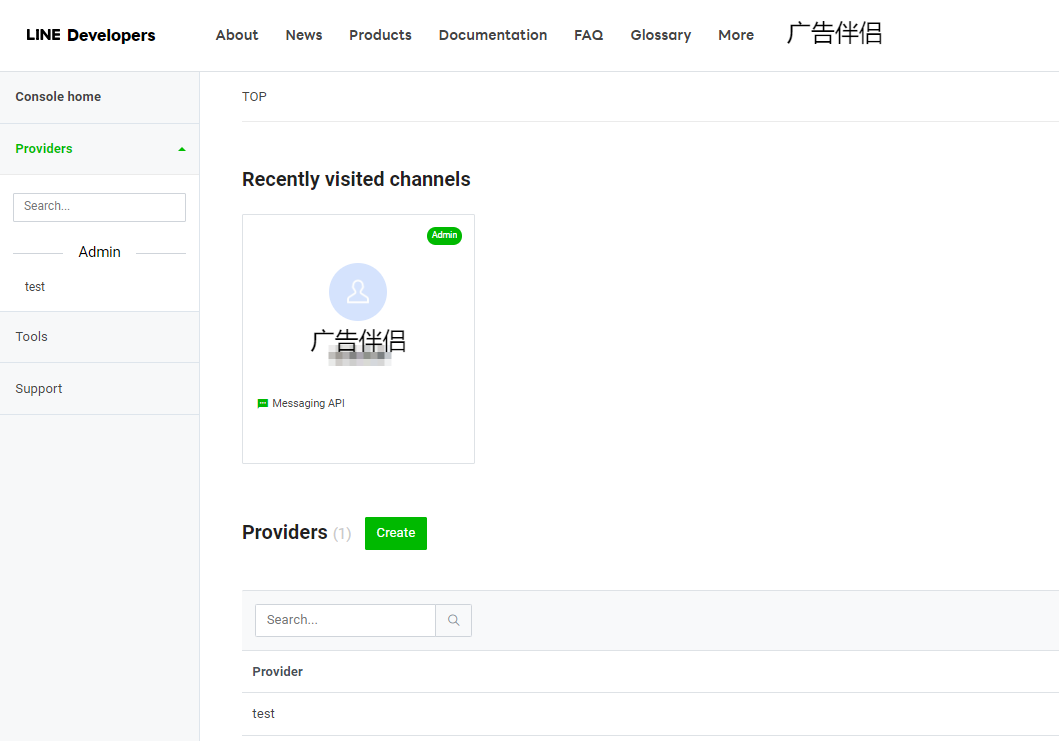The height and width of the screenshot is (741, 1059).
Task: Click the green Messaging API chat icon
Action: pyautogui.click(x=263, y=403)
